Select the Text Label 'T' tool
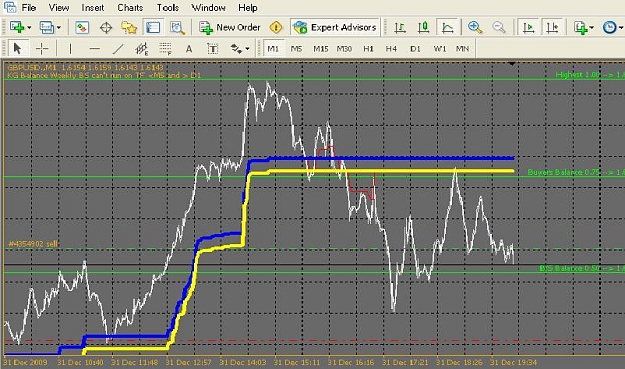The width and height of the screenshot is (625, 369). click(x=213, y=49)
